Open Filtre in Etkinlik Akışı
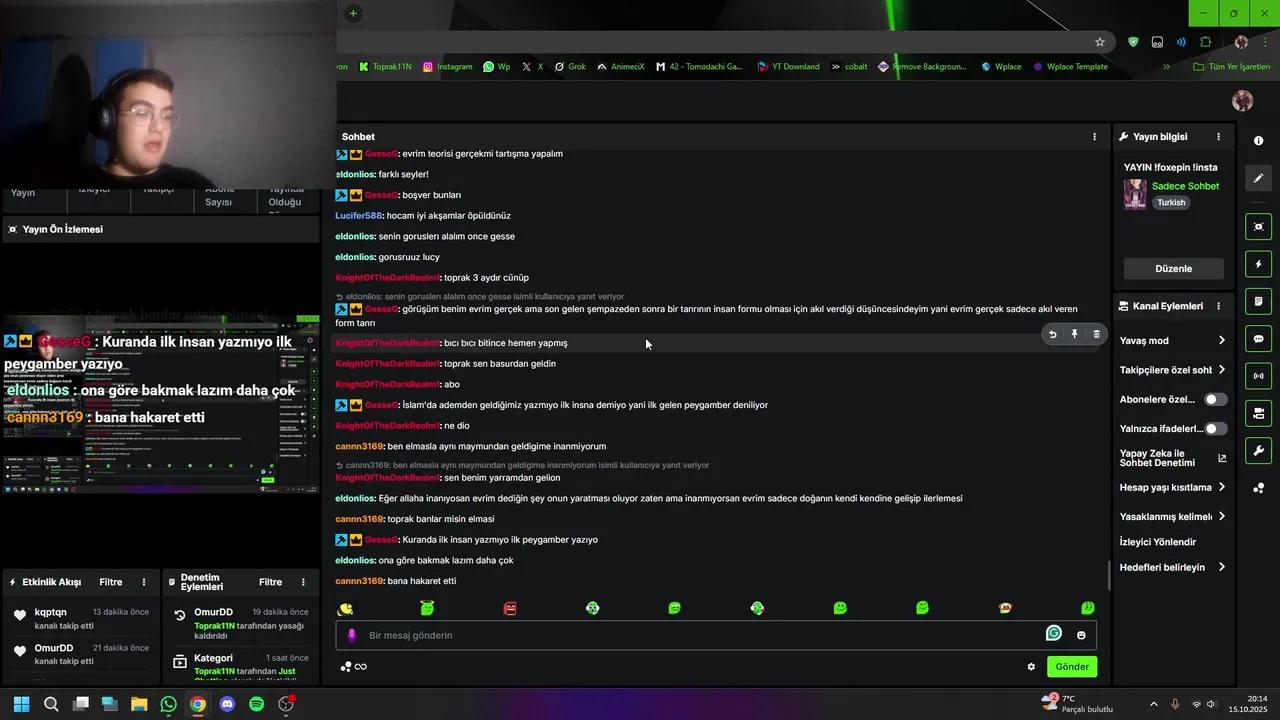1280x720 pixels. pyautogui.click(x=111, y=582)
